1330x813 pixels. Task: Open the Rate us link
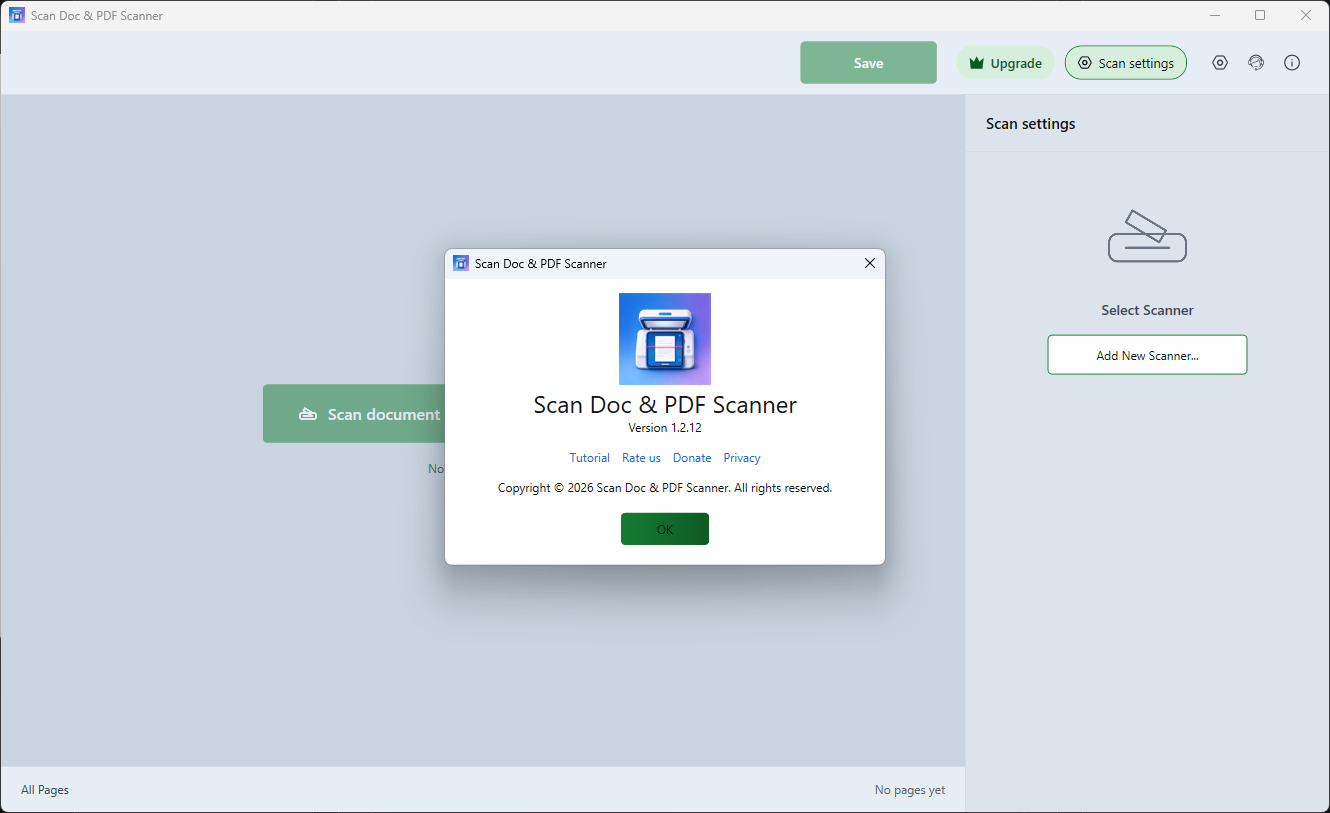641,458
